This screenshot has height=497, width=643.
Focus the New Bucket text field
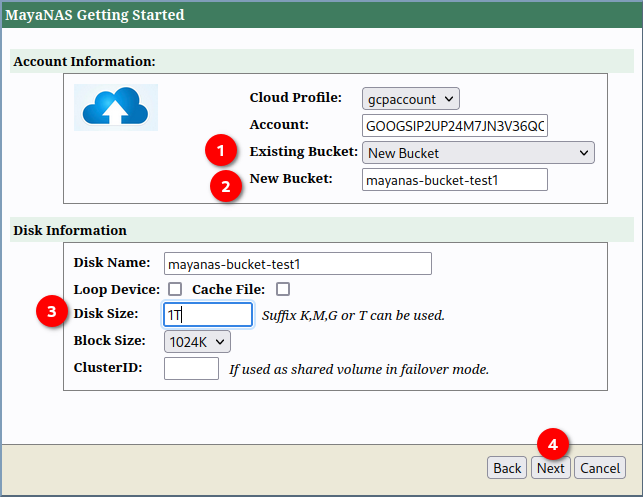[455, 180]
